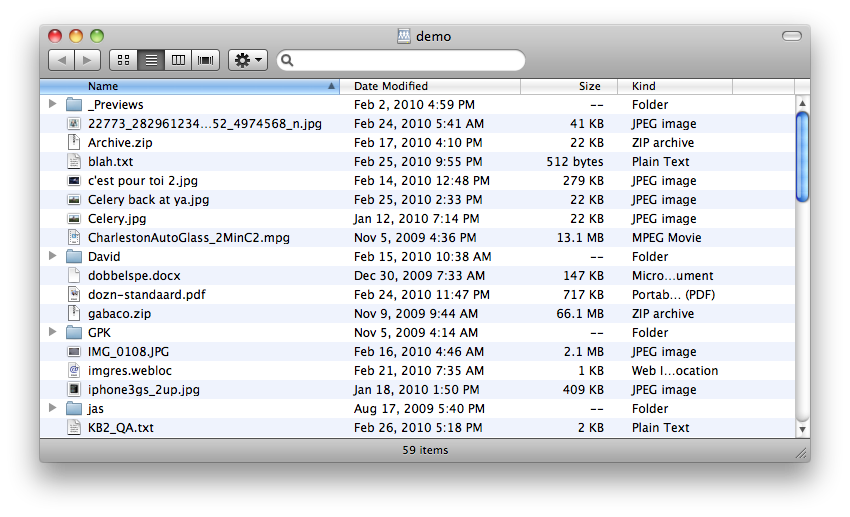Expand the _Previews folder
The image size is (850, 517).
(x=53, y=104)
